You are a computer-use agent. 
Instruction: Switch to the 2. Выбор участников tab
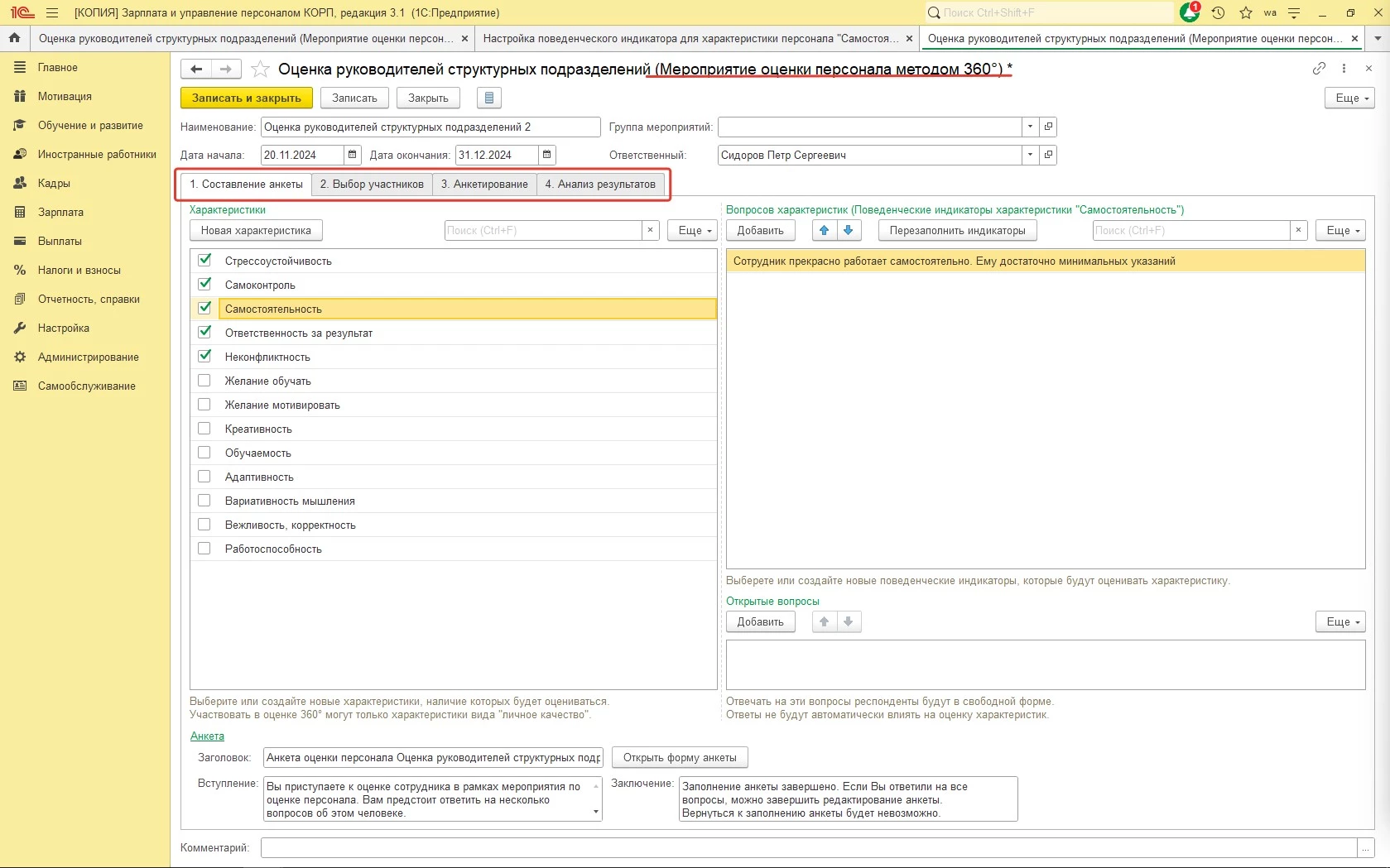372,185
